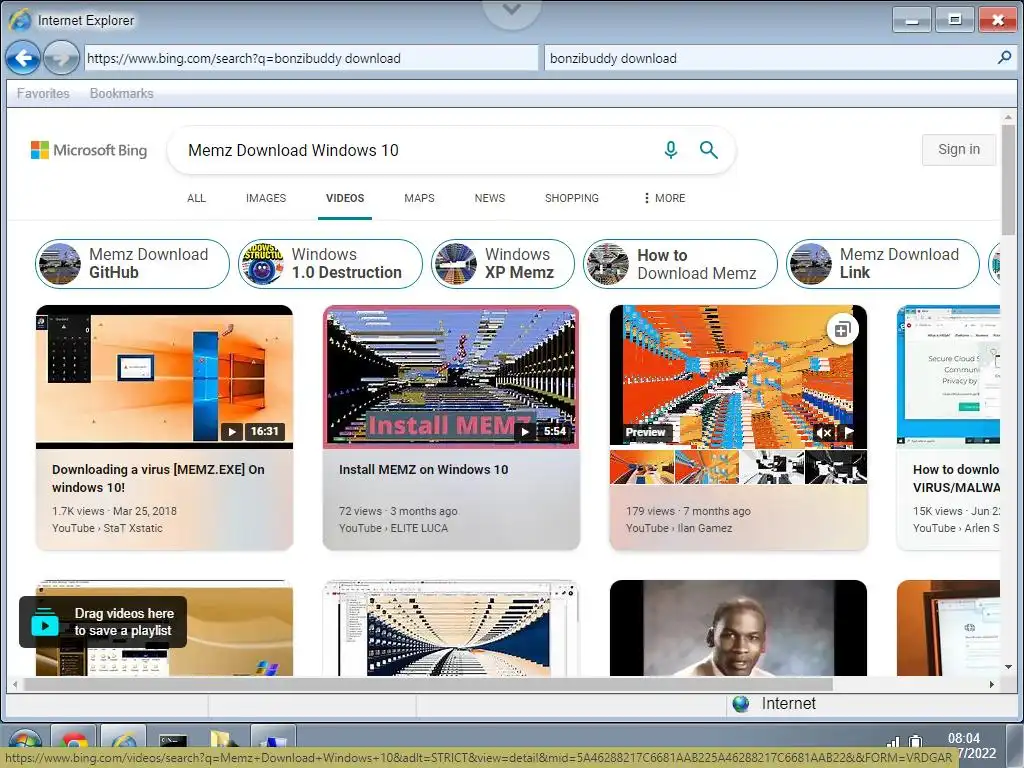
Task: Click the Internet Explorer taskbar icon
Action: (x=123, y=743)
